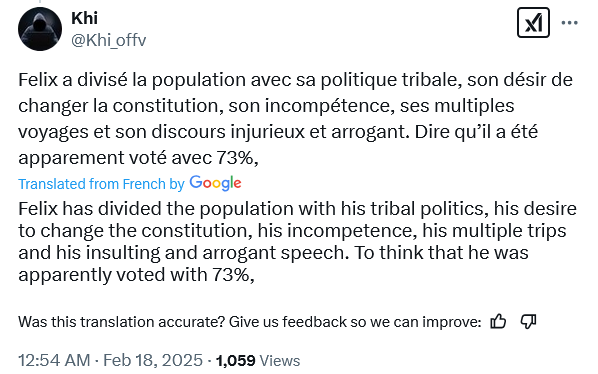Rate translation with thumbs up
Viewport: 598px width, 374px height.
(498, 322)
